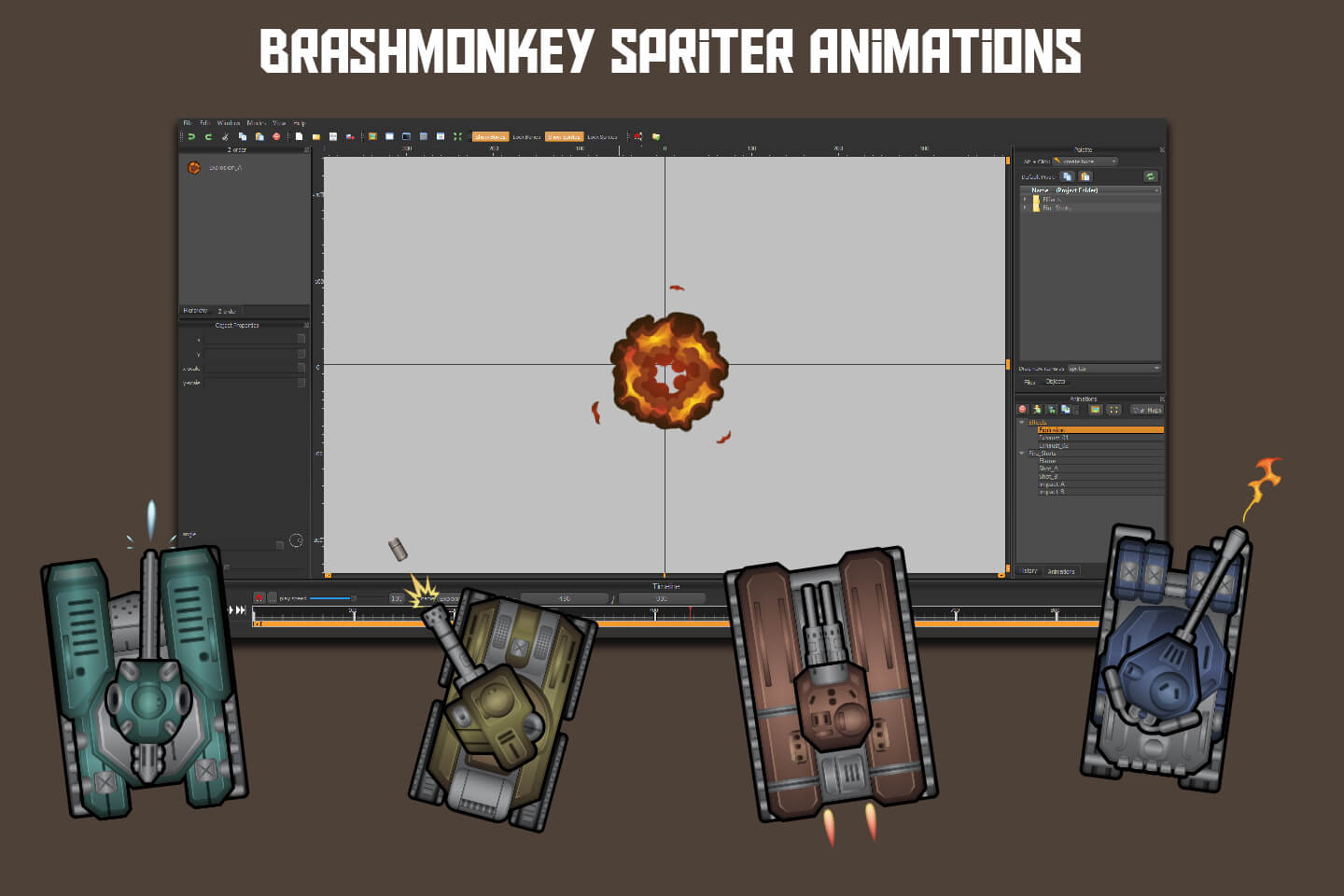This screenshot has height=896, width=1344.
Task: Click the red icon after Lock Sprites
Action: [637, 137]
